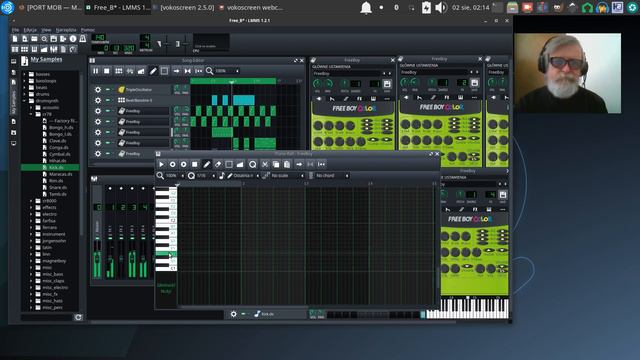Show the Beat+Bassline Editor toolbar icon
Viewport: 640px width, 360px height.
[x=24, y=49]
